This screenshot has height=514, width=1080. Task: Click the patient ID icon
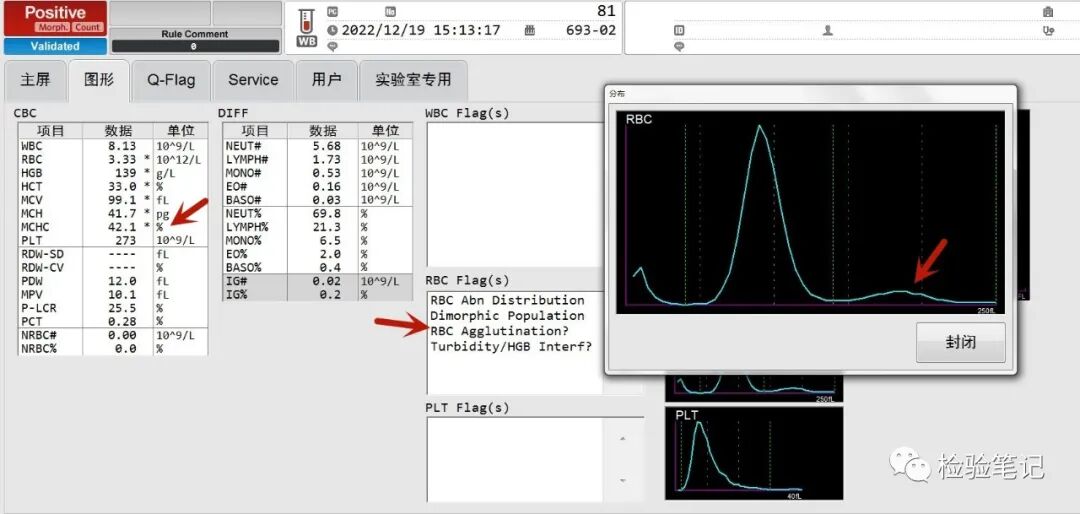pyautogui.click(x=679, y=30)
